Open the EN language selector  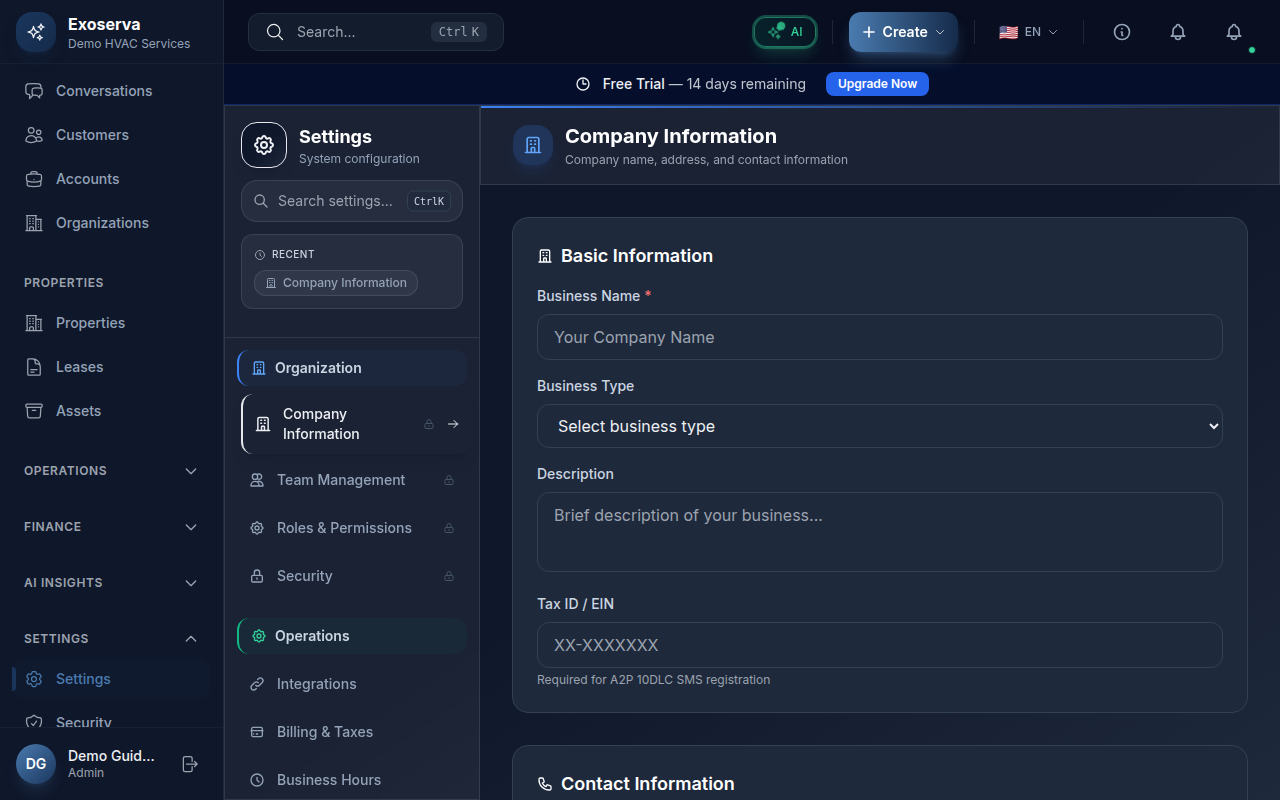1028,32
